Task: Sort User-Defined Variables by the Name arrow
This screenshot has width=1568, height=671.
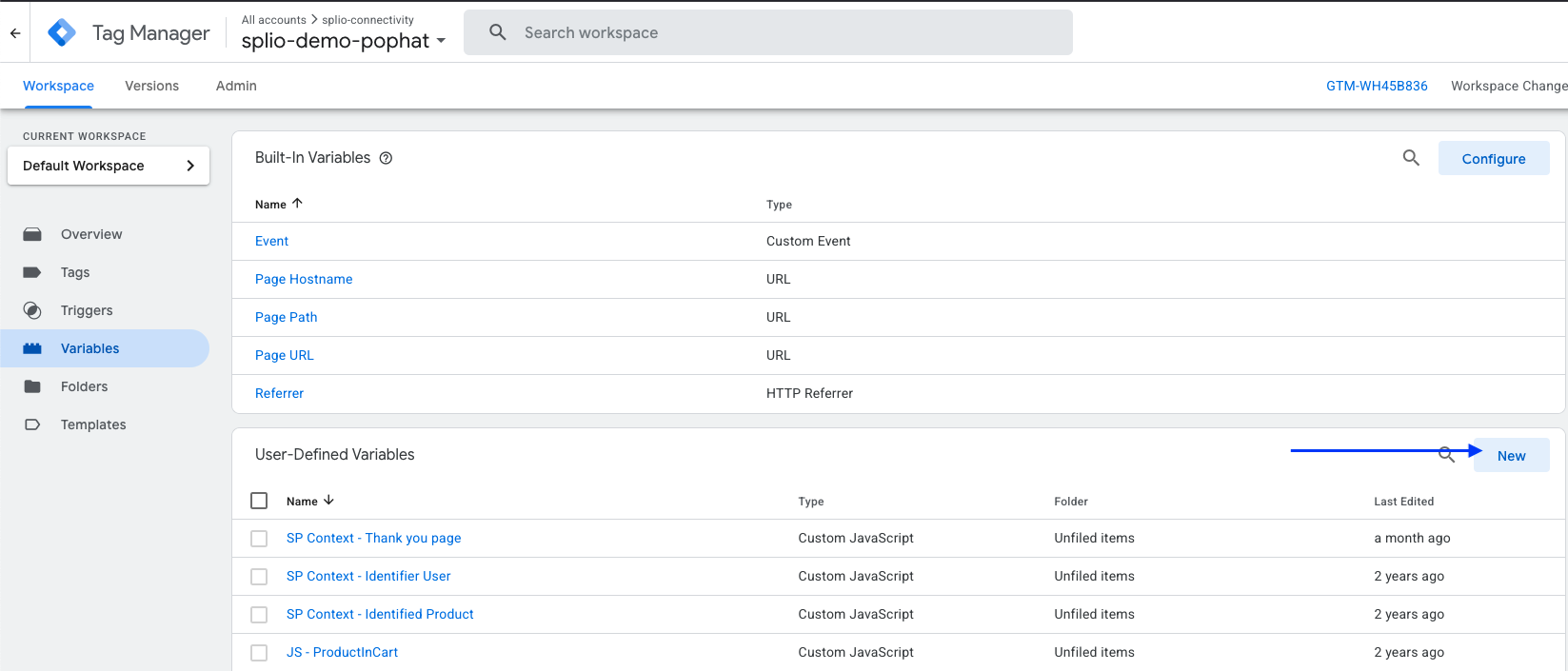Action: tap(328, 501)
